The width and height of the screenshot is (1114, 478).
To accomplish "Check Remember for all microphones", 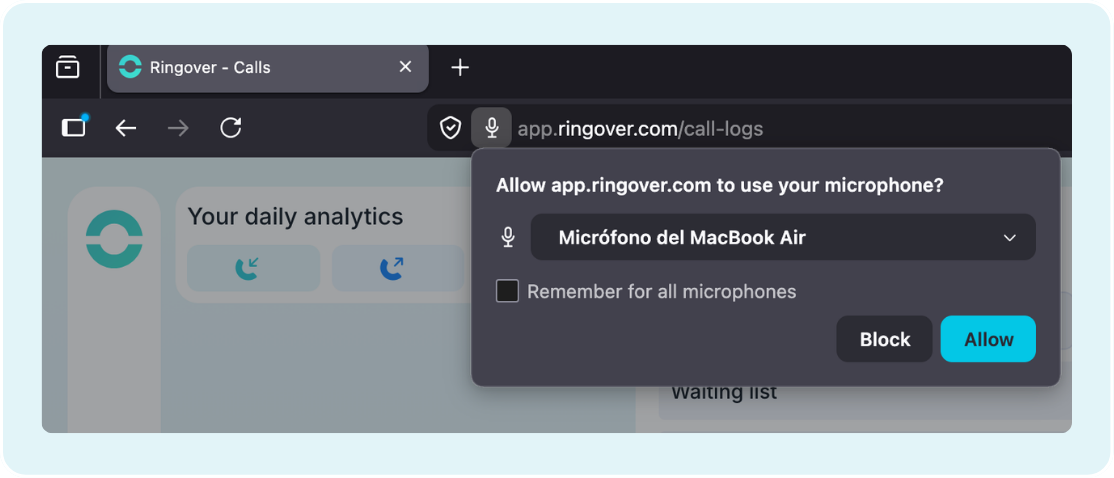I will (x=508, y=292).
